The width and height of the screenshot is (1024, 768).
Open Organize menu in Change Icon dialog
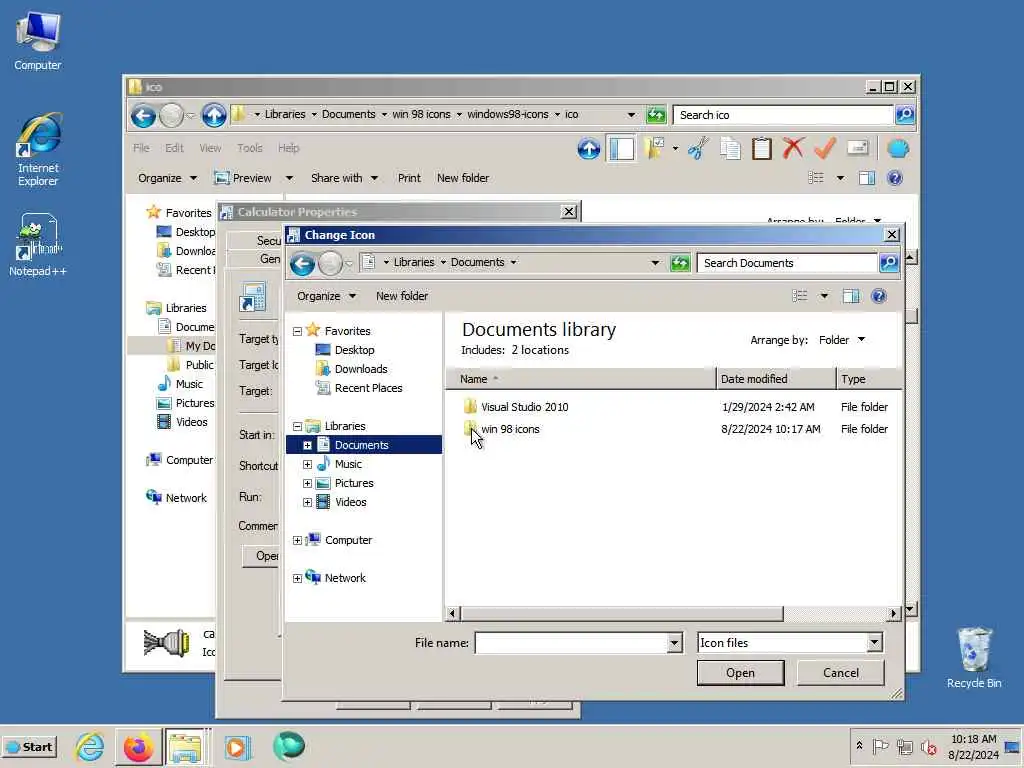(x=326, y=296)
